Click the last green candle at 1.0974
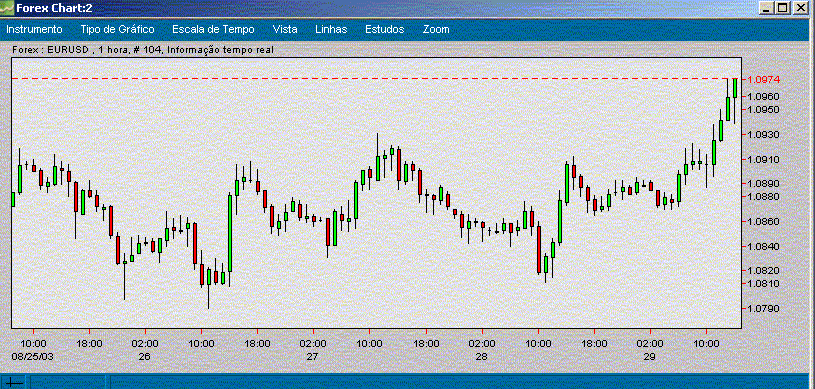 (735, 88)
